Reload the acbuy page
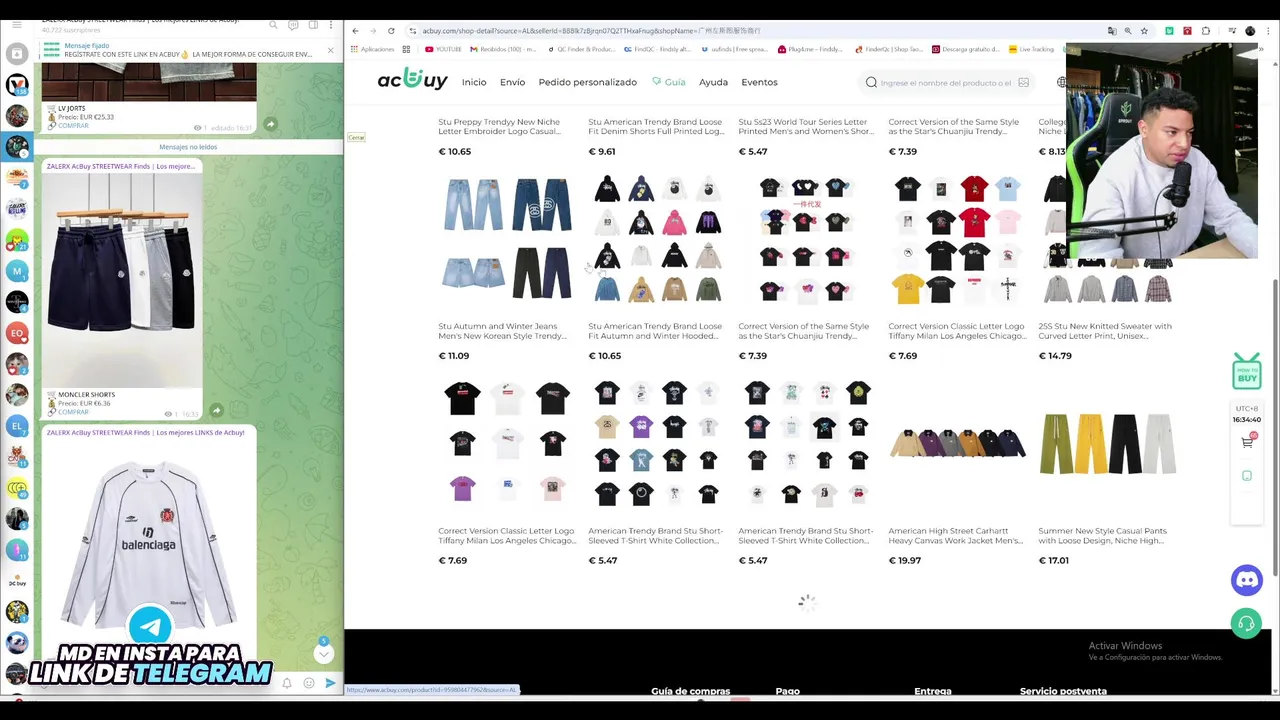Screen dimensions: 1280x720 click(x=391, y=31)
